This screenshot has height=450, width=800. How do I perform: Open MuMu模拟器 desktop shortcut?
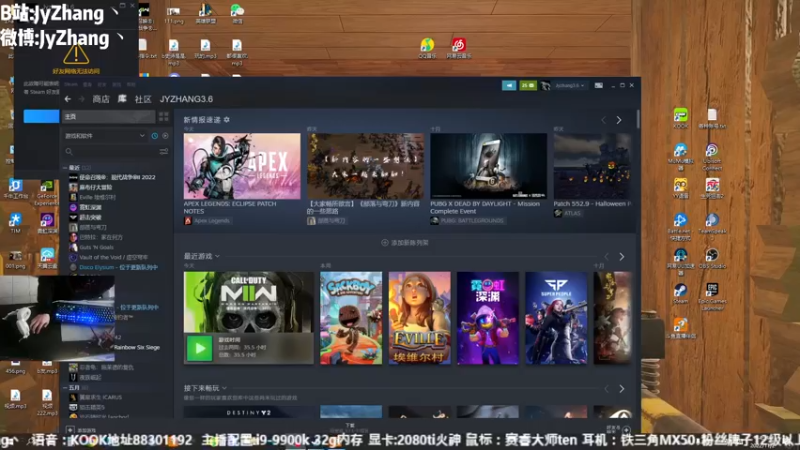[x=681, y=156]
